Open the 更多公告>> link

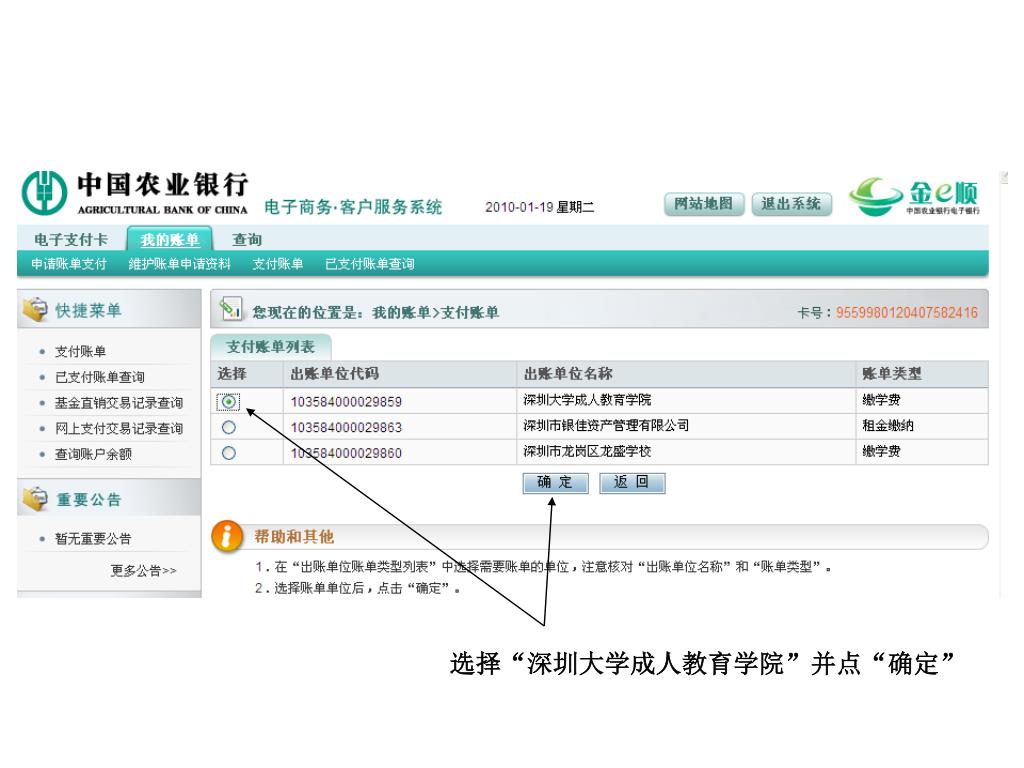[x=143, y=571]
